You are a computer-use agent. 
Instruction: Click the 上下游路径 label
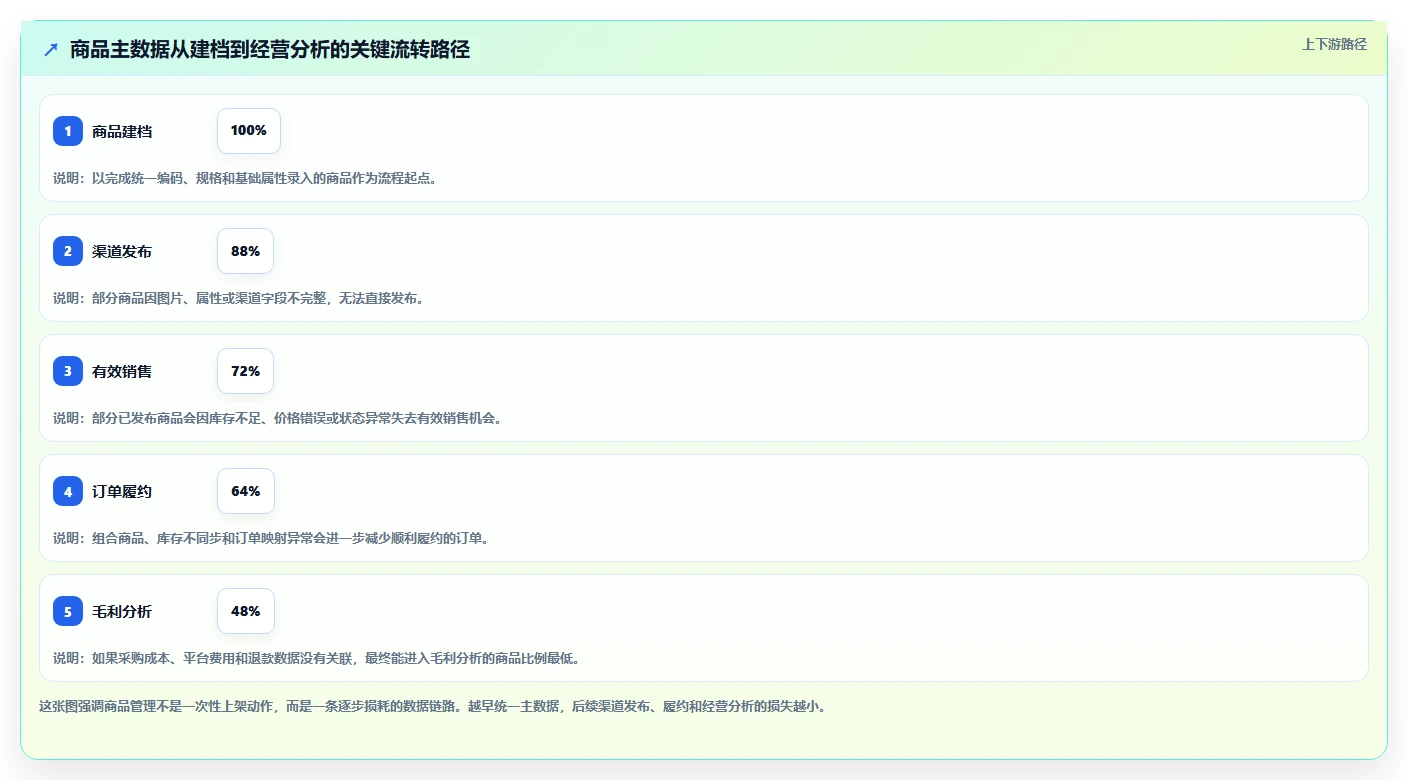[1334, 44]
